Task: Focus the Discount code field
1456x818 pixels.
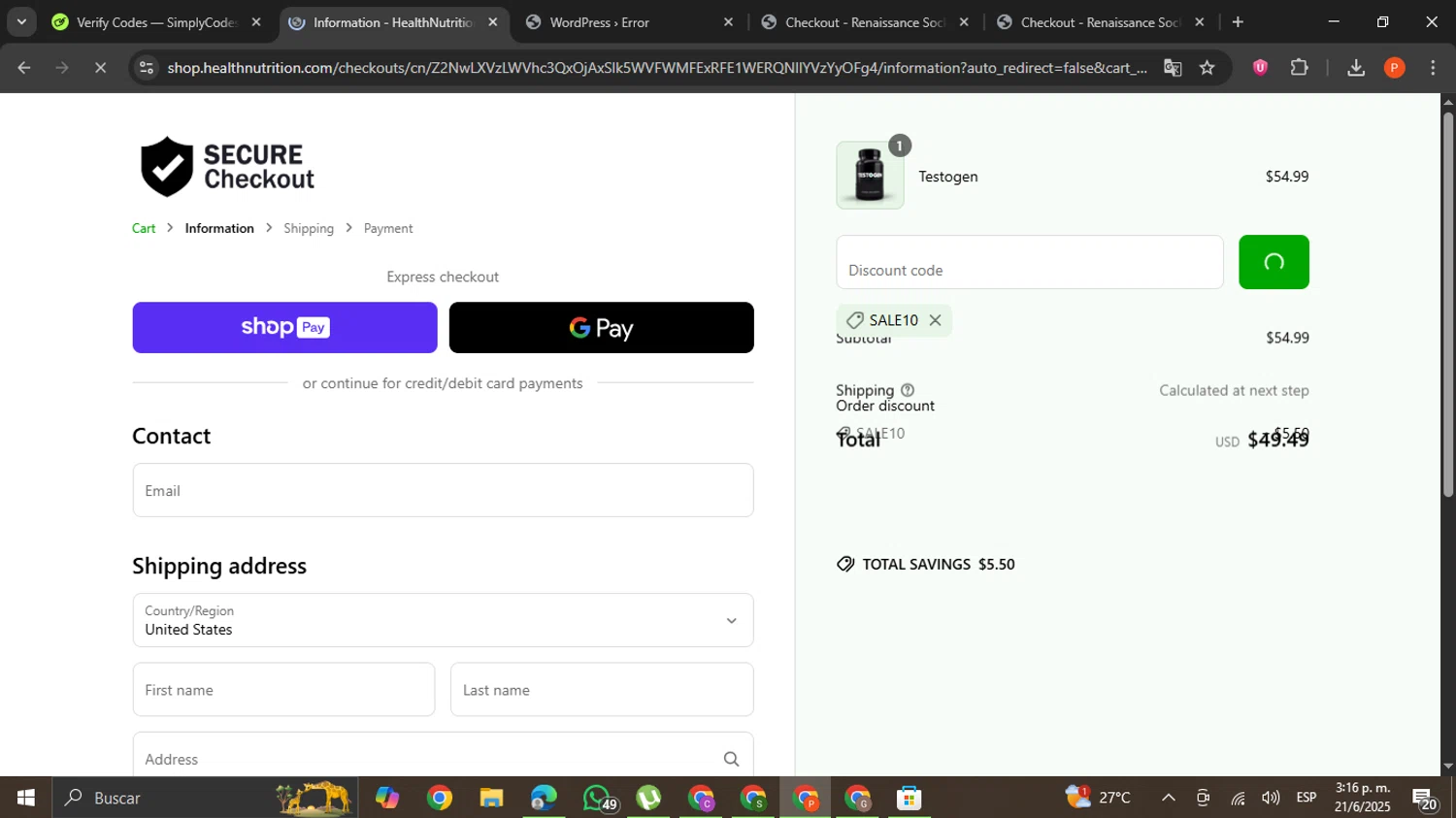Action: [1030, 262]
